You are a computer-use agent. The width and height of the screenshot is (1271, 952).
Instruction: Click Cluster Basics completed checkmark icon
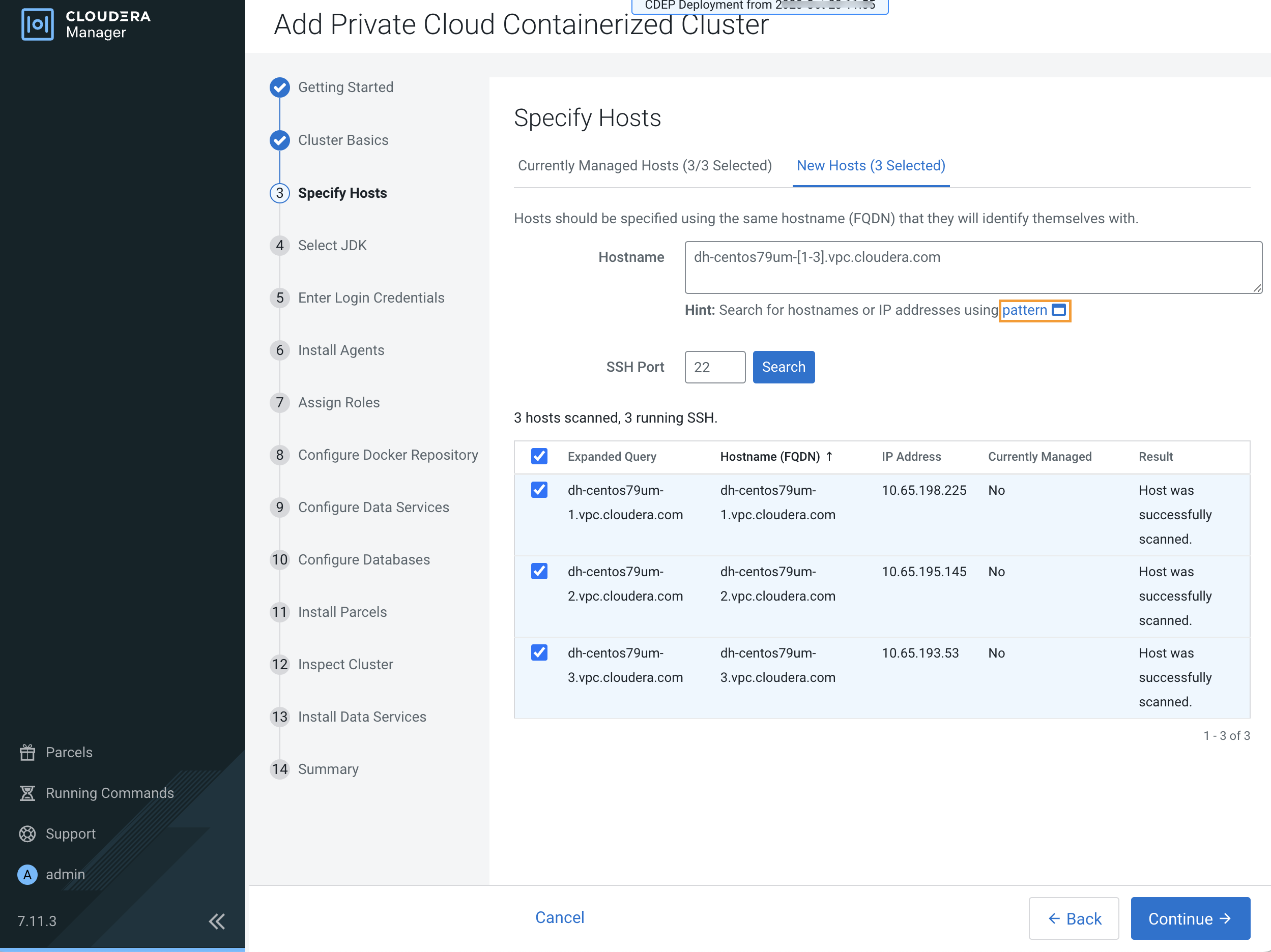click(280, 140)
